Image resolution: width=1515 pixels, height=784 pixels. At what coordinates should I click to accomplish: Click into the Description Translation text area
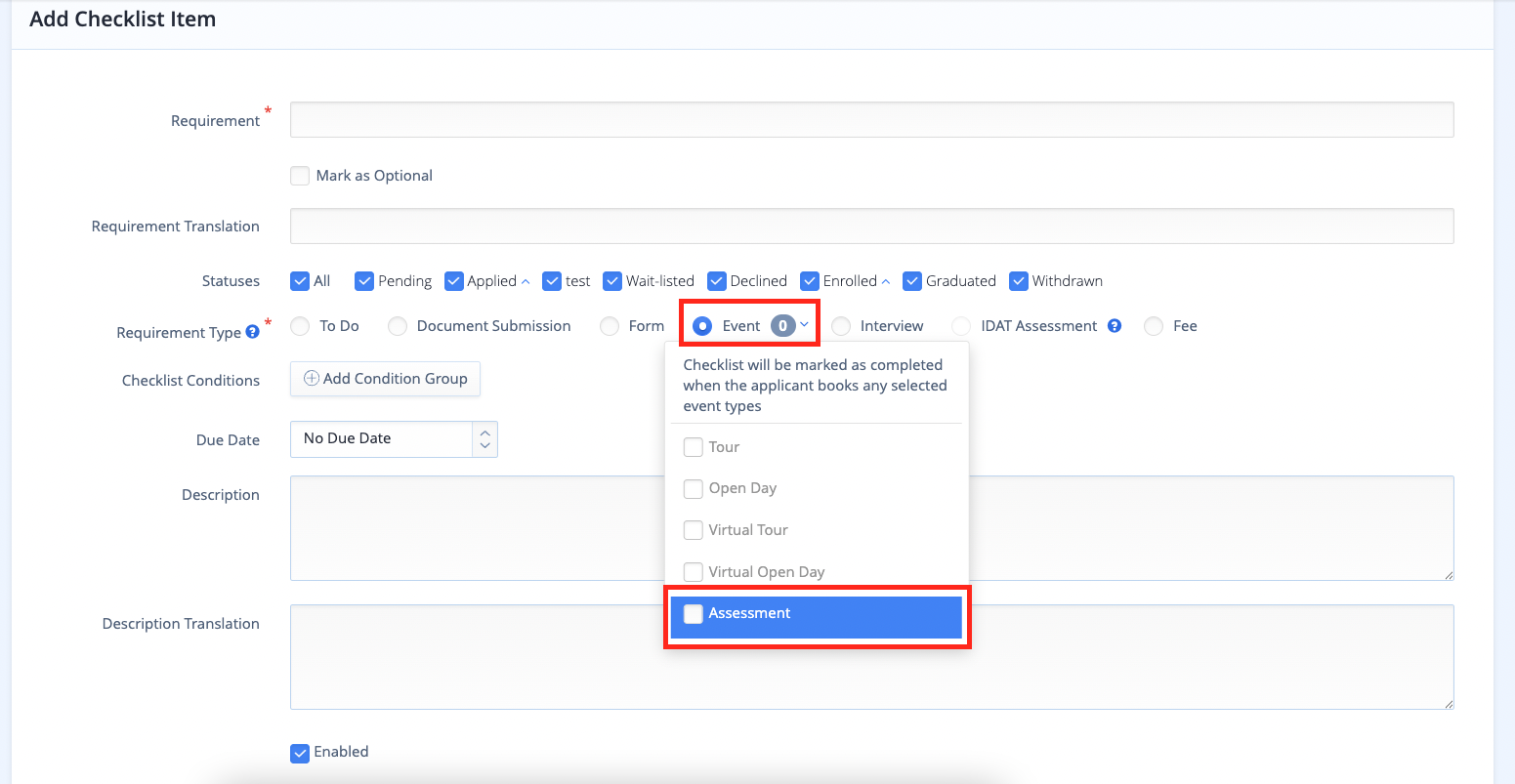click(871, 657)
